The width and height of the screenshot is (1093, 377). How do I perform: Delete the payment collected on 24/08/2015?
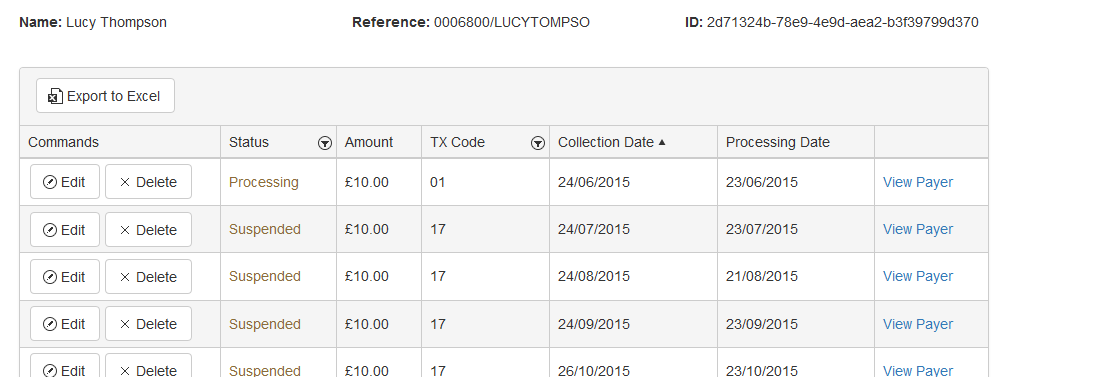pos(148,277)
